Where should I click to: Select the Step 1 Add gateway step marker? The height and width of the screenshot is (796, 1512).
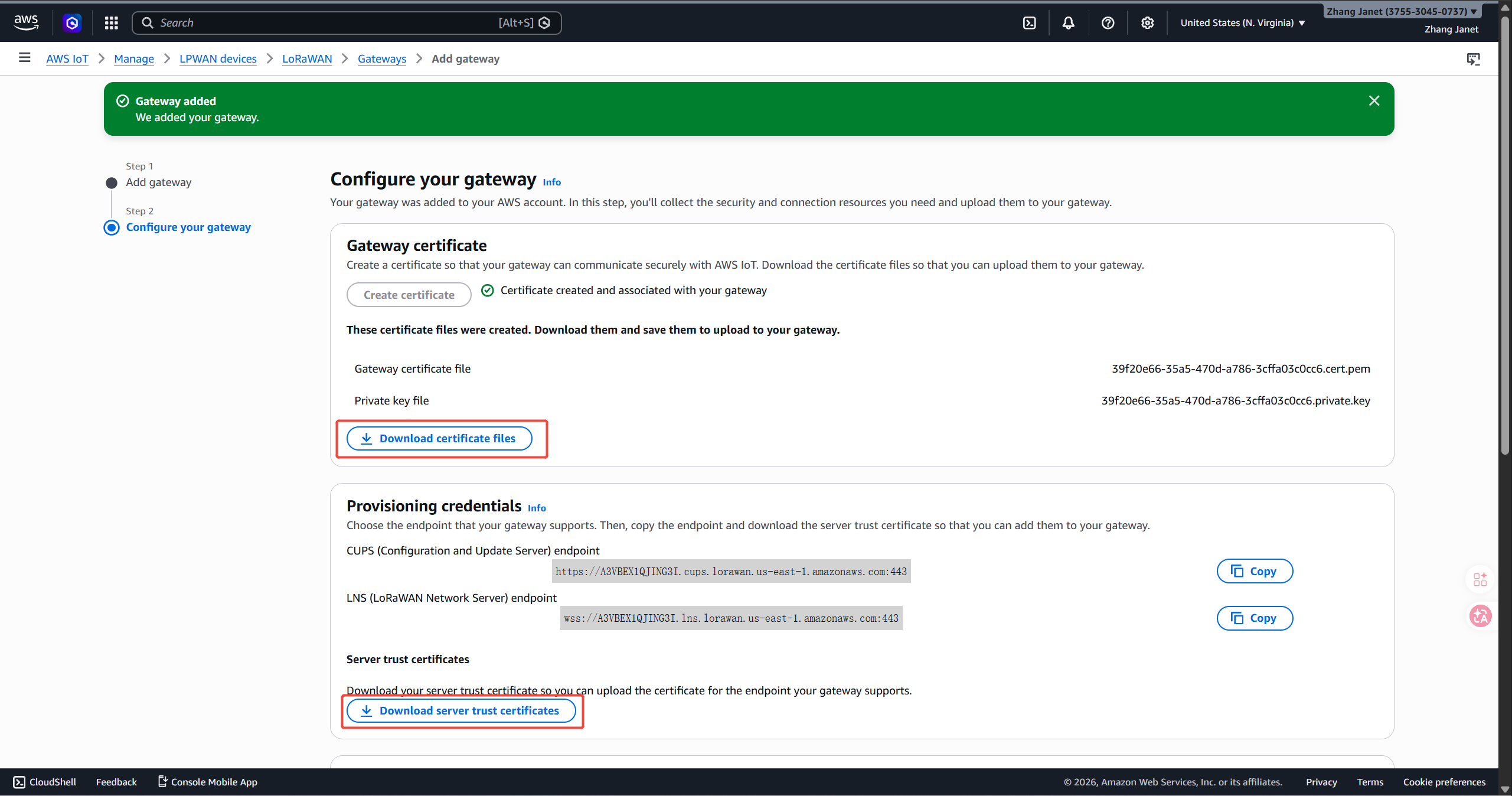tap(112, 182)
